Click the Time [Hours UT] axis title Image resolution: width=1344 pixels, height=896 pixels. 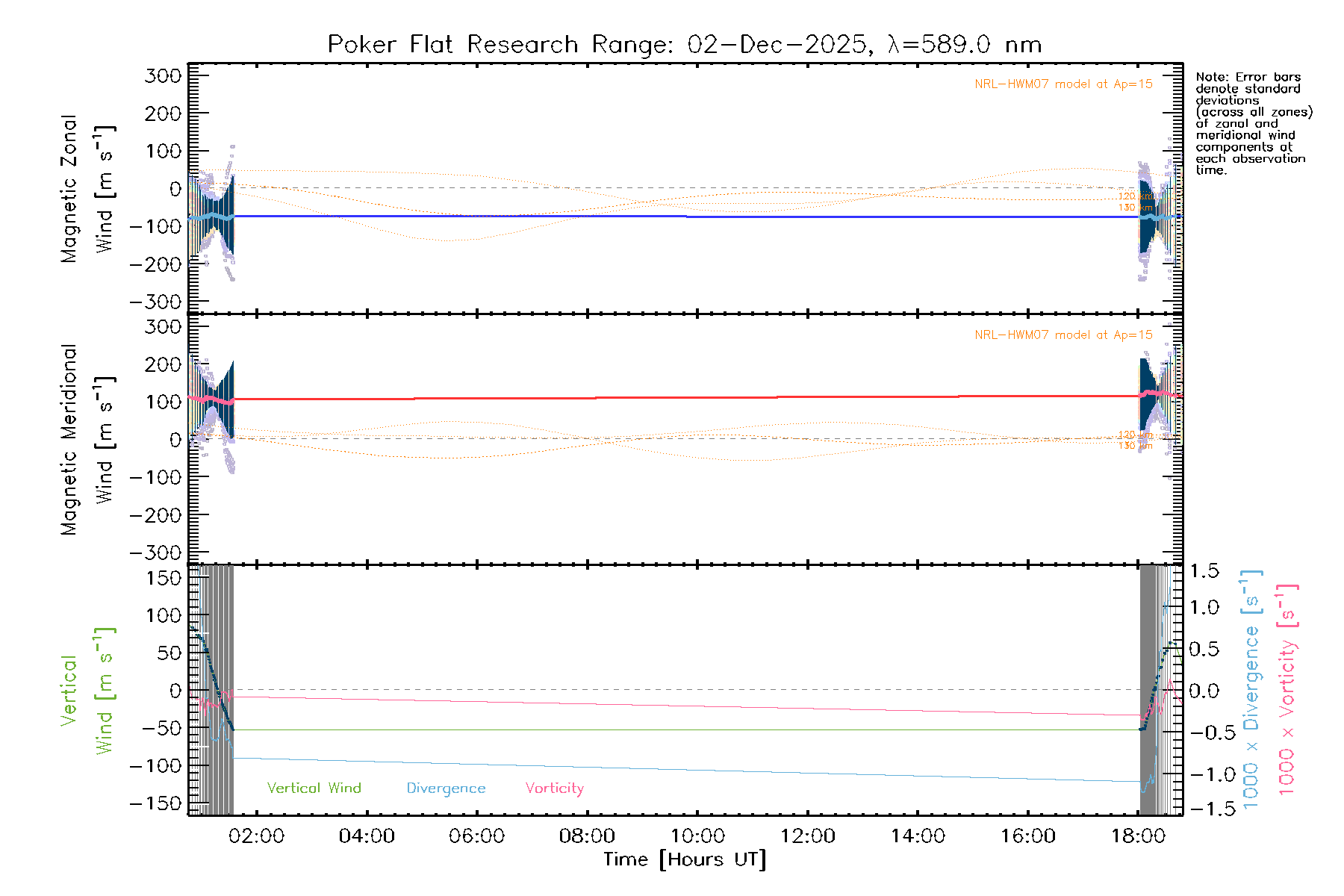[x=685, y=860]
